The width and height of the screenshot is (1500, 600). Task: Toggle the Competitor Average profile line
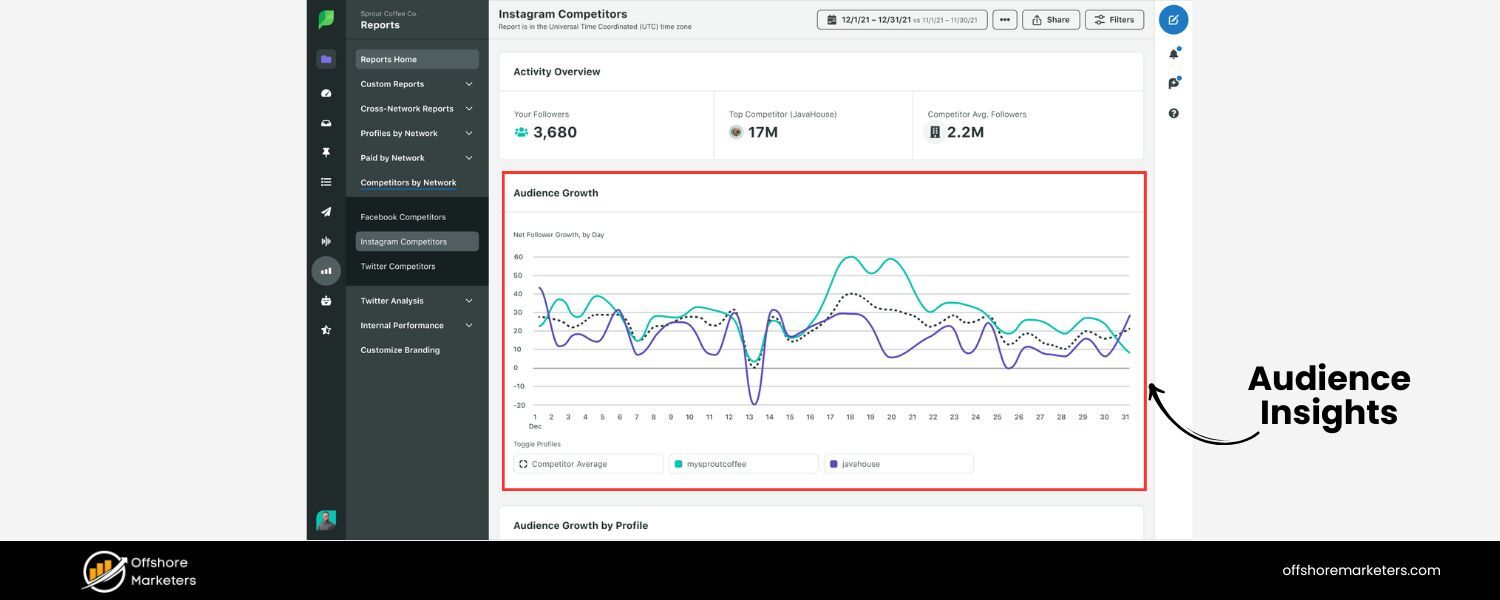tap(588, 464)
